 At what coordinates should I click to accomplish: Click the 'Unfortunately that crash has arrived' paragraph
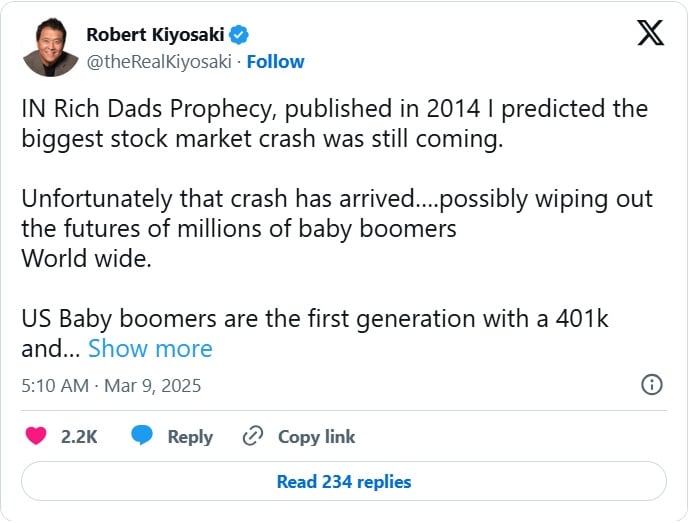click(x=336, y=198)
